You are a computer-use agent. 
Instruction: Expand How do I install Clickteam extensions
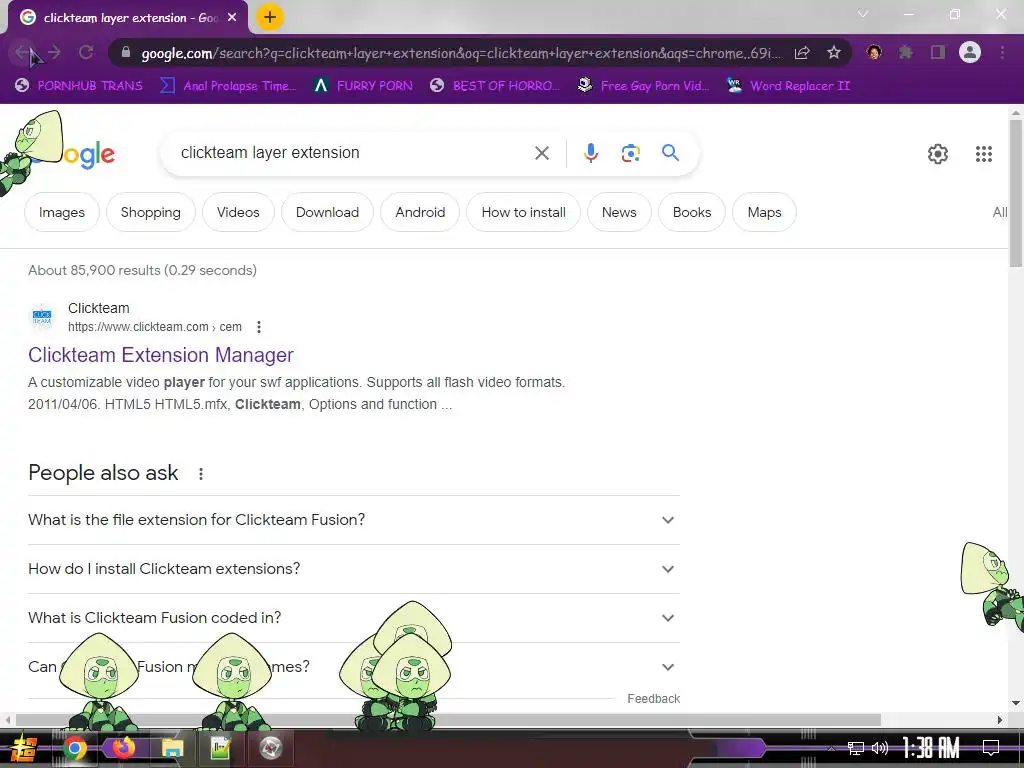(x=353, y=569)
